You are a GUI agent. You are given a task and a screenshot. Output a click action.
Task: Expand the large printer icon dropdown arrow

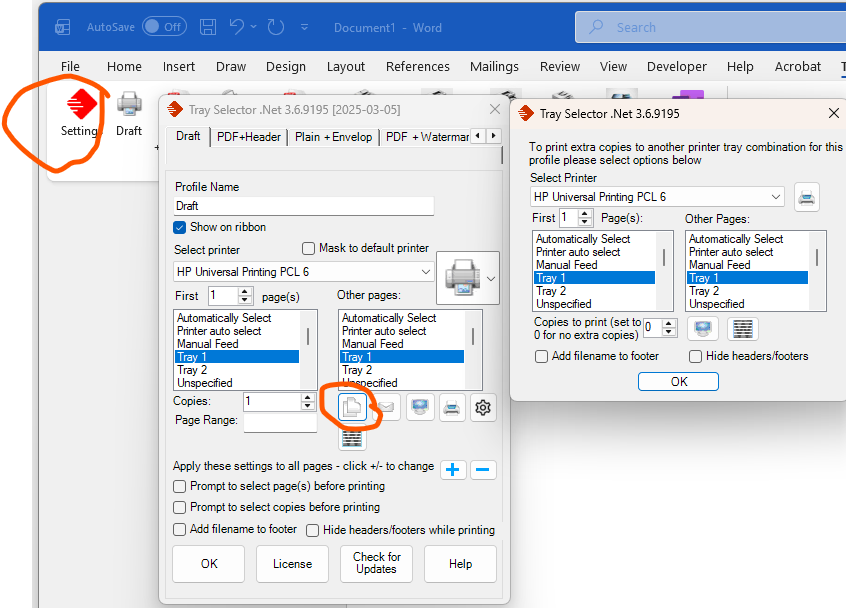point(490,277)
